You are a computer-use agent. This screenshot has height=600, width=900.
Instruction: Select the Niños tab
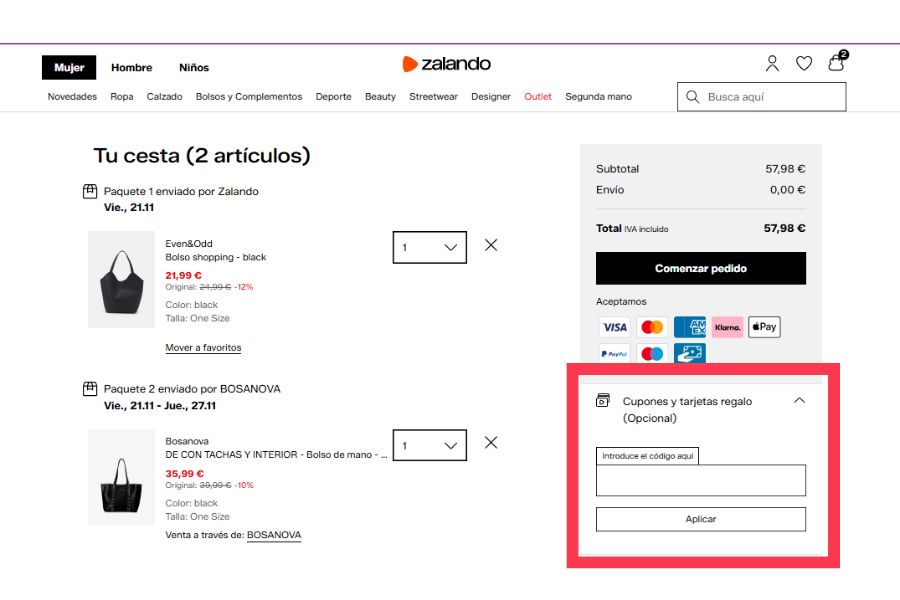click(x=194, y=68)
